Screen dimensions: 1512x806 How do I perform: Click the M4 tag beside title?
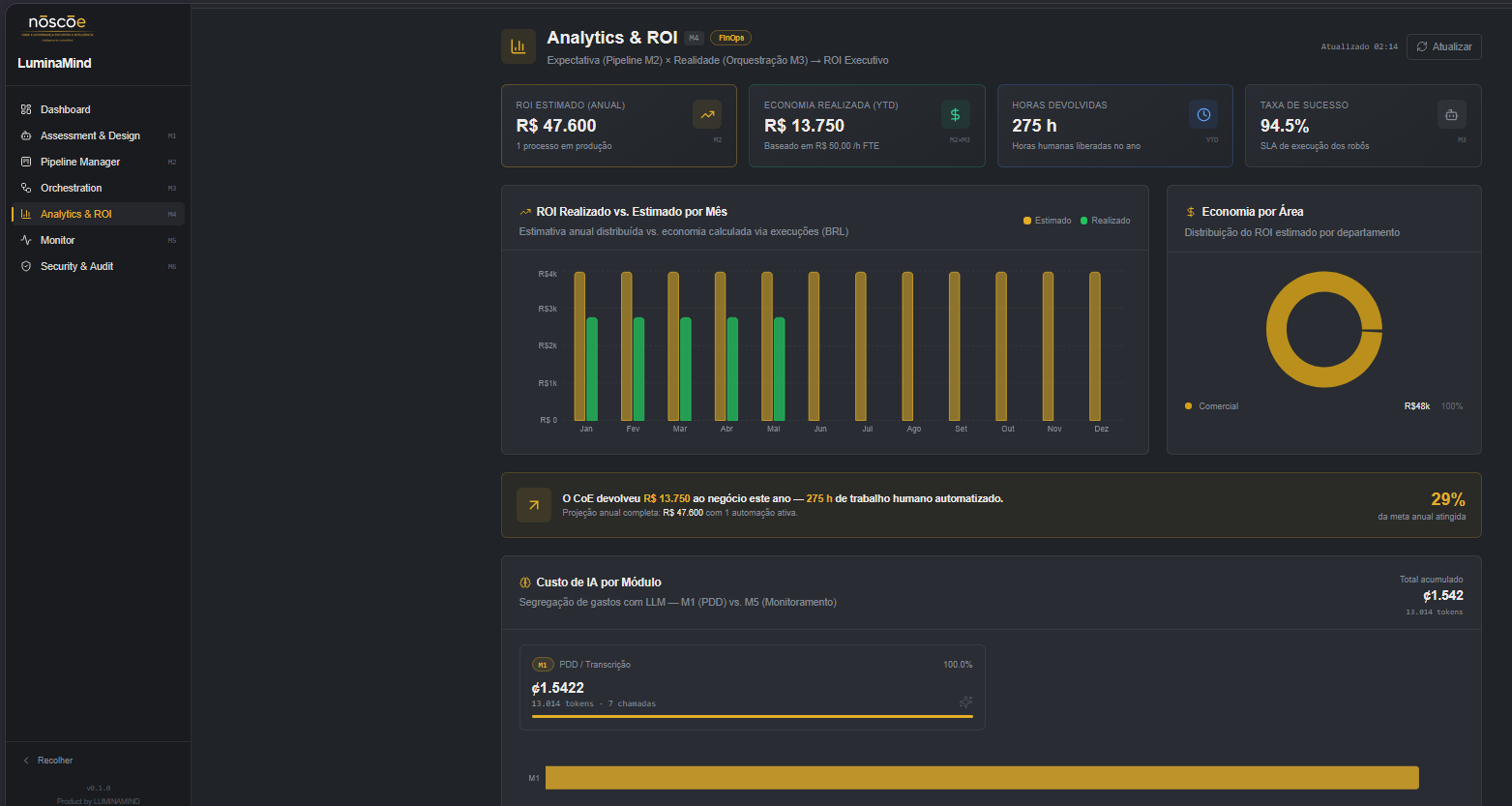tap(694, 38)
